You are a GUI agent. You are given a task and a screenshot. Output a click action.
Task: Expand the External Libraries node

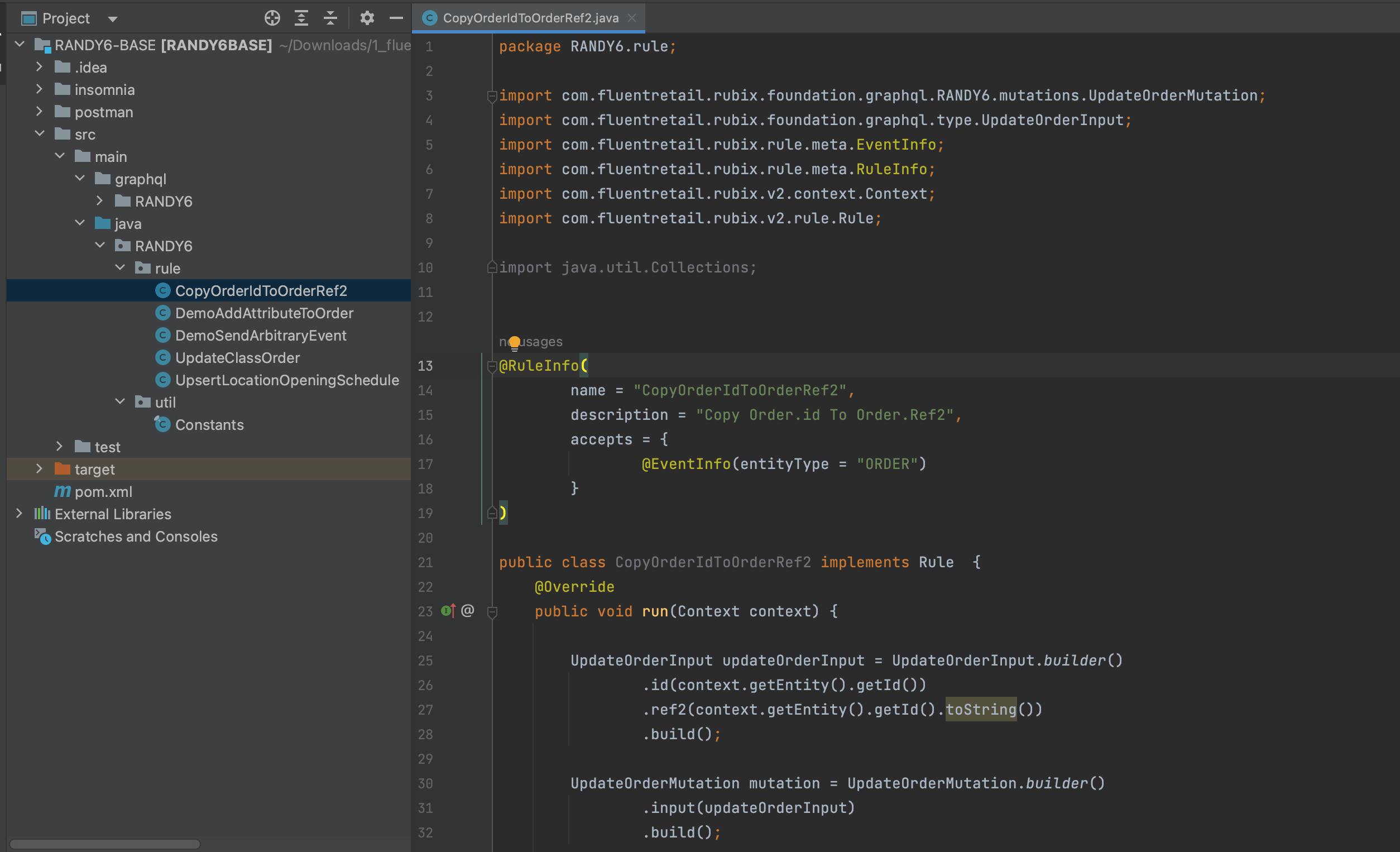20,514
